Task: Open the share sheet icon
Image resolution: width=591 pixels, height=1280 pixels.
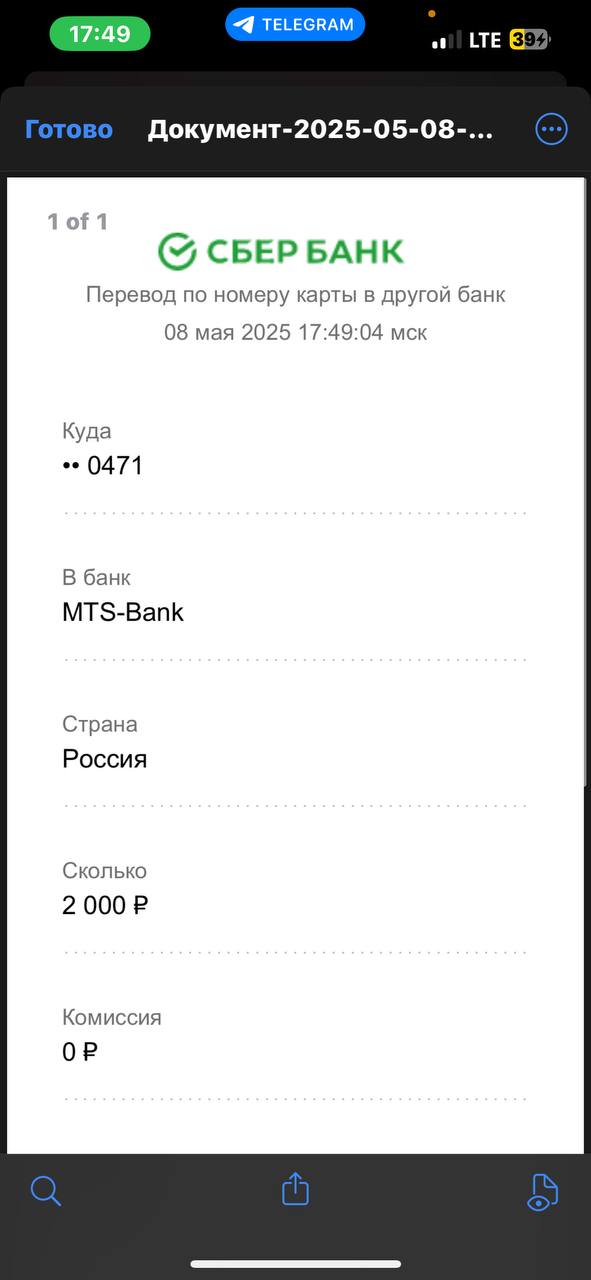Action: 295,1188
